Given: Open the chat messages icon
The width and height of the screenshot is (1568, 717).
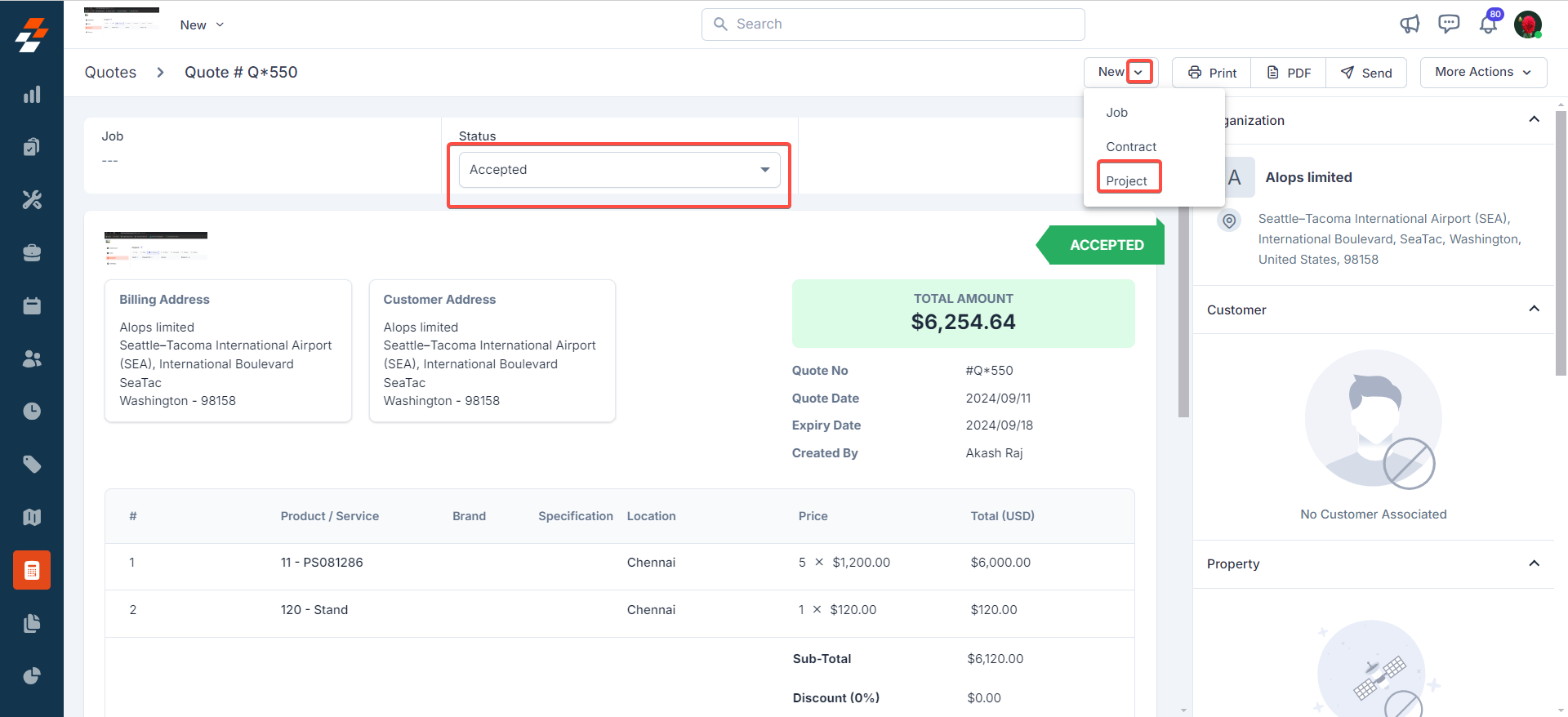Looking at the screenshot, I should coord(1449,24).
